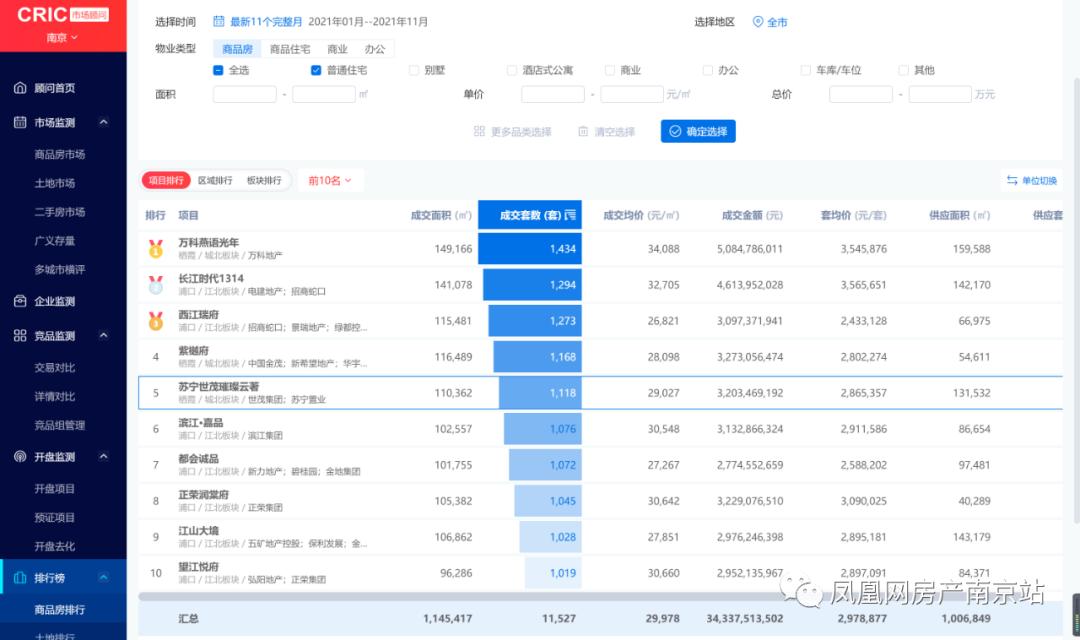Click the 单位切换 switch icon
This screenshot has height=640, width=1080.
[1012, 181]
